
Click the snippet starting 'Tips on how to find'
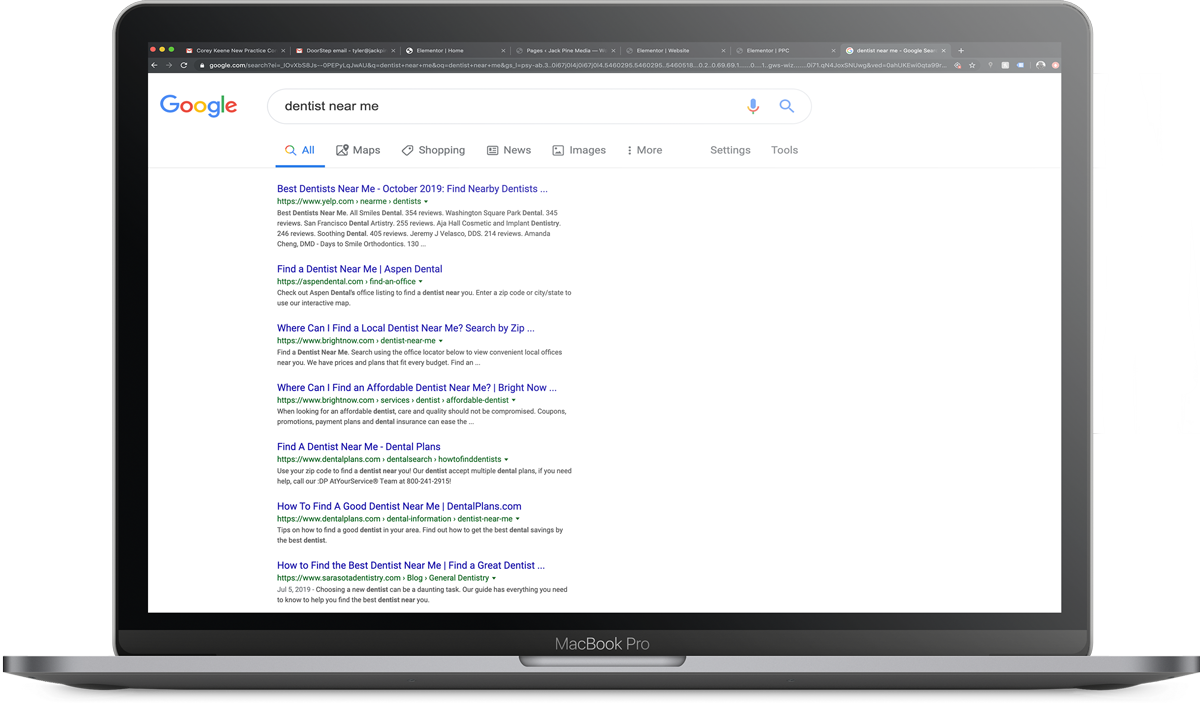[420, 535]
